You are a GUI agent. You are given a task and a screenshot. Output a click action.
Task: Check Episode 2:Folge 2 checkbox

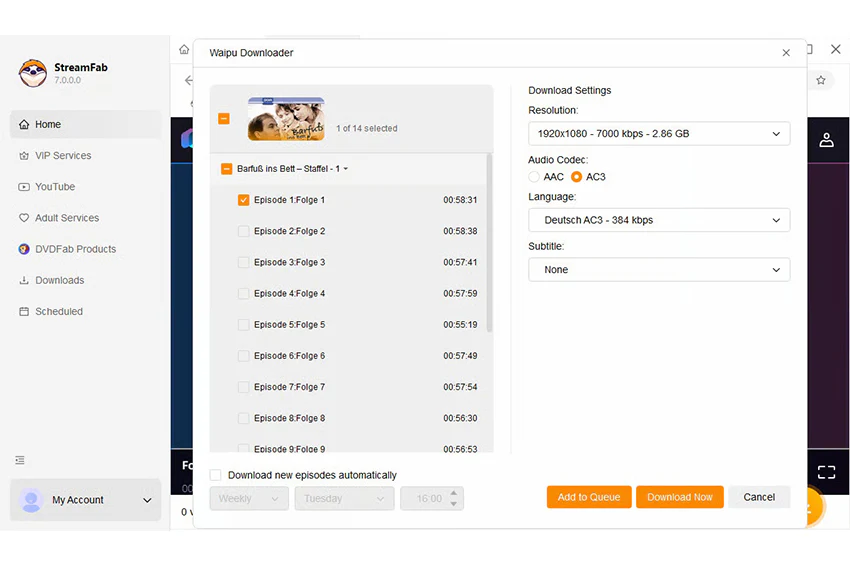coord(243,231)
